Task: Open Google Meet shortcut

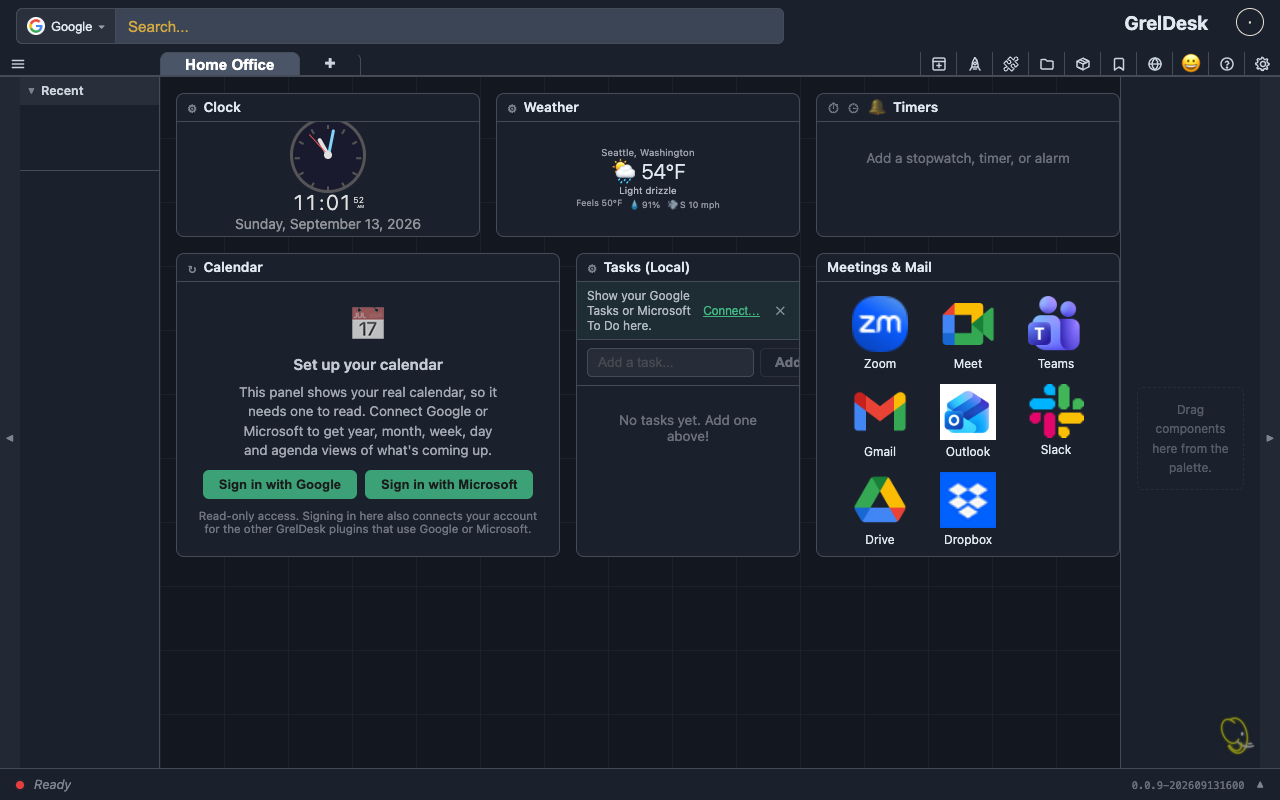Action: point(968,334)
